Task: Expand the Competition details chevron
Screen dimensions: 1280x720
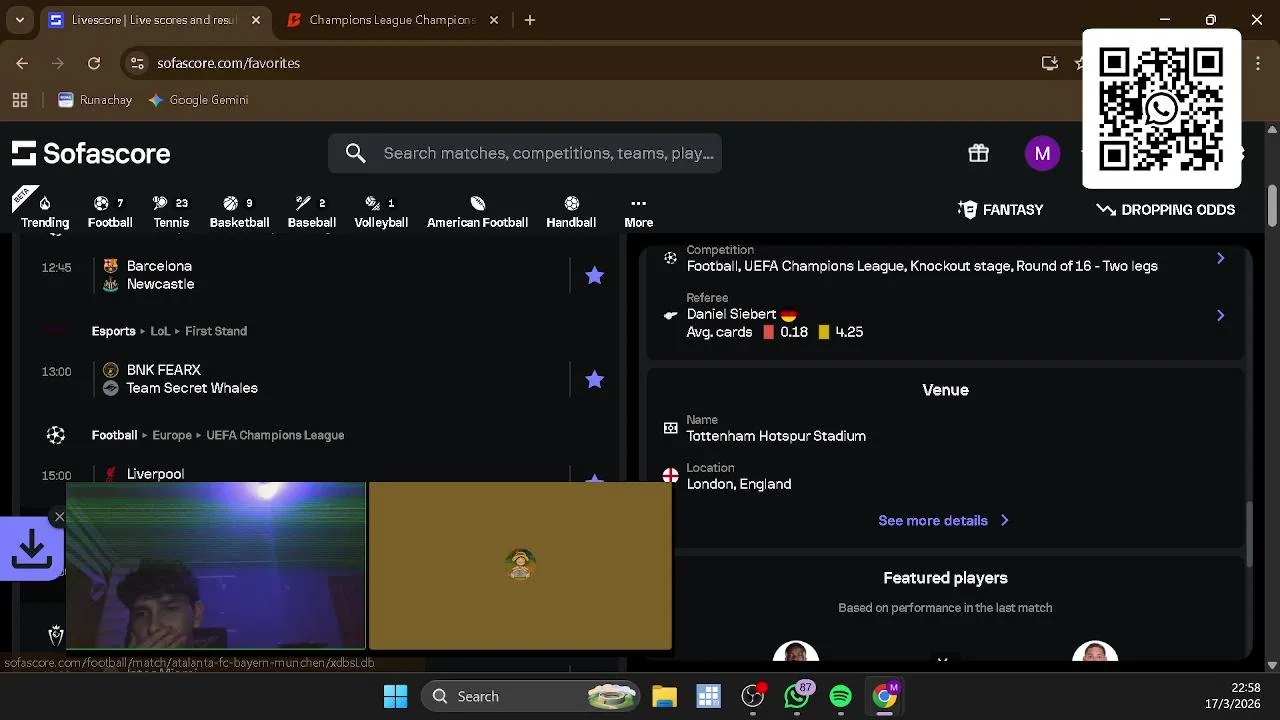Action: 1220,258
